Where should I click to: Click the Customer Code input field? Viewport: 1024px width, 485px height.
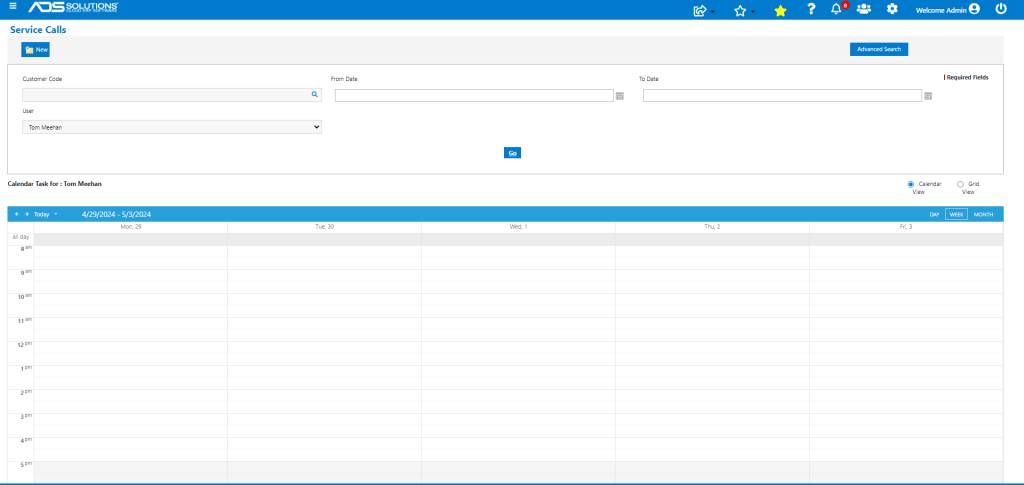pos(172,95)
